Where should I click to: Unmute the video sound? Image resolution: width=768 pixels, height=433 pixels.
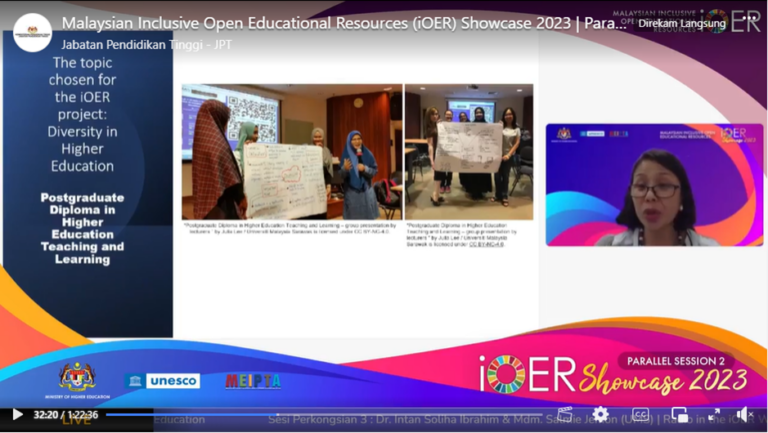coord(745,414)
